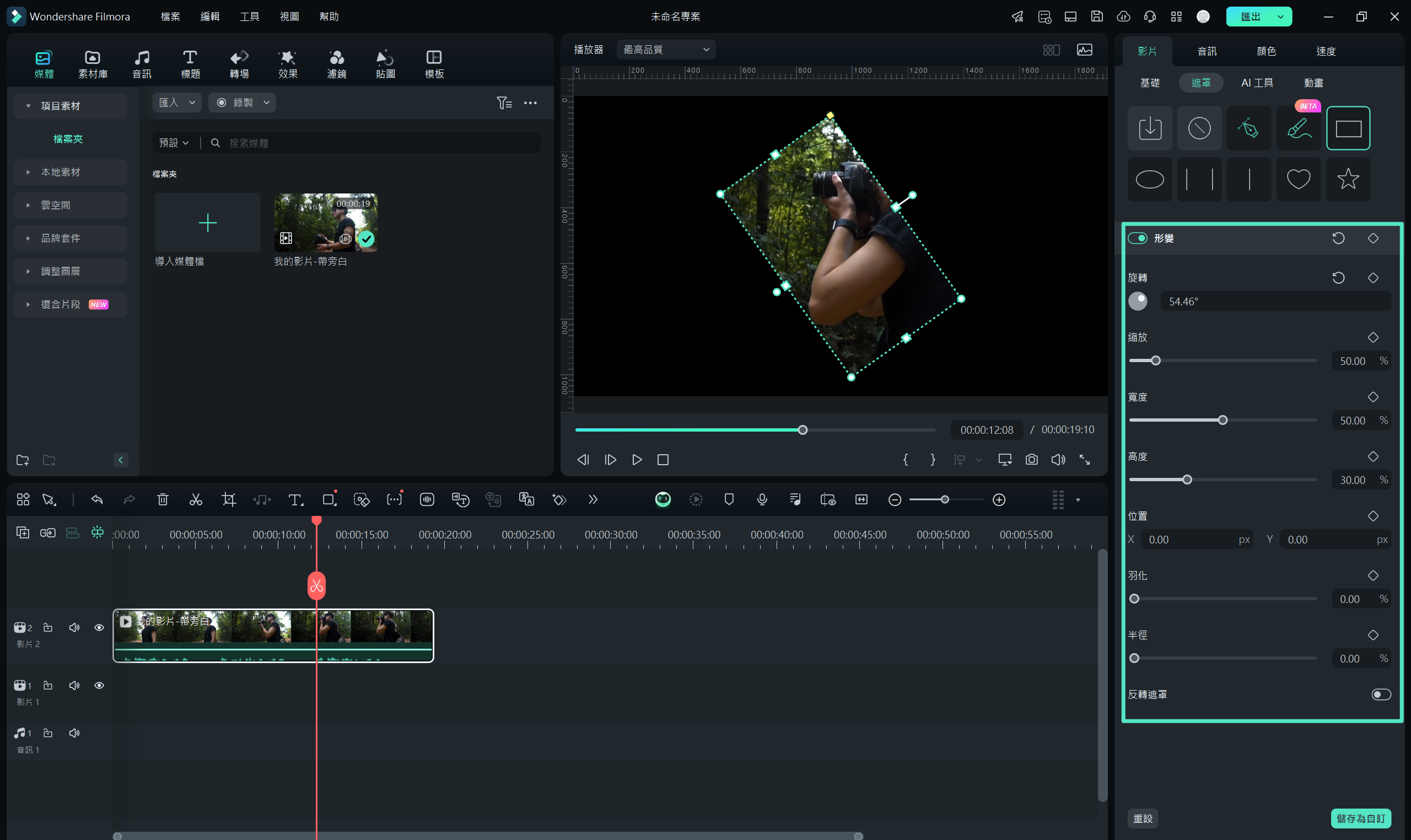
Task: Open the 預設 sort dropdown
Action: (173, 143)
